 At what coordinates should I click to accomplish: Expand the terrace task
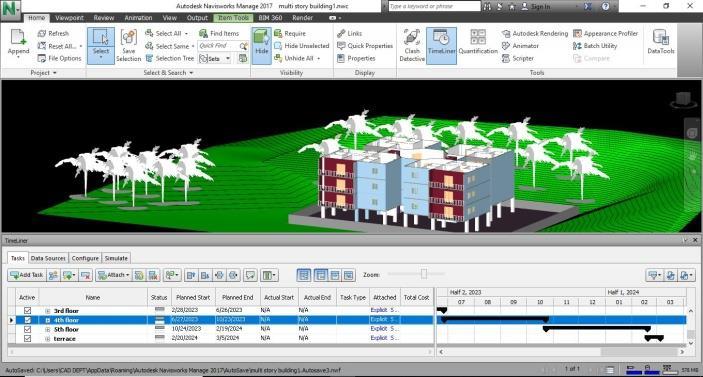click(48, 339)
